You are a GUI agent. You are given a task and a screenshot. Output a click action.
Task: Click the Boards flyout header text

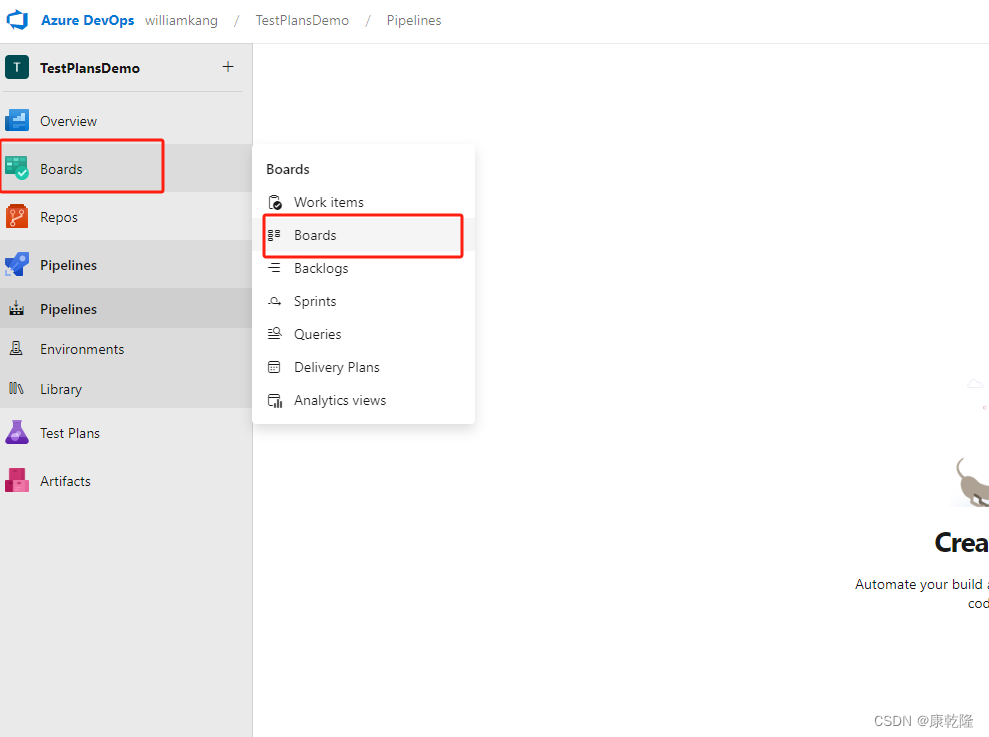point(288,169)
